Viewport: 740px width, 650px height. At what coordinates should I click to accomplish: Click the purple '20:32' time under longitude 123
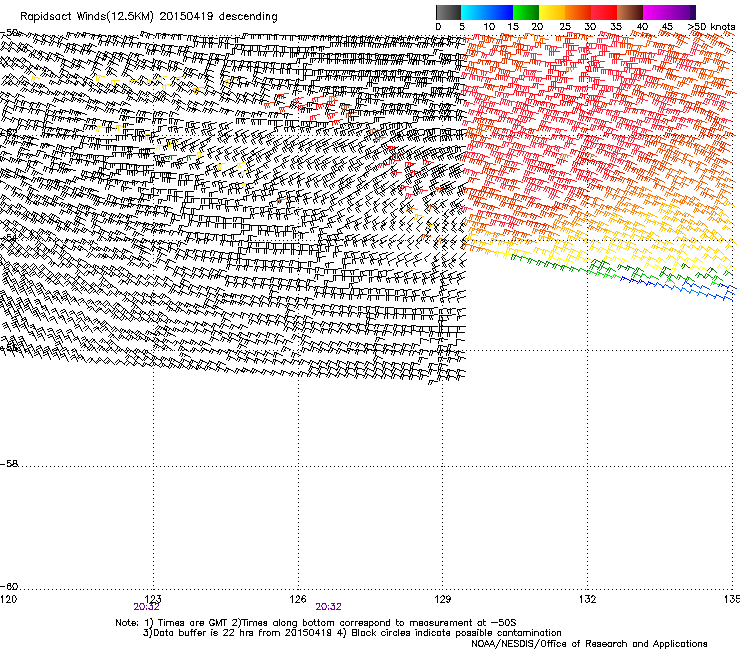(146, 607)
